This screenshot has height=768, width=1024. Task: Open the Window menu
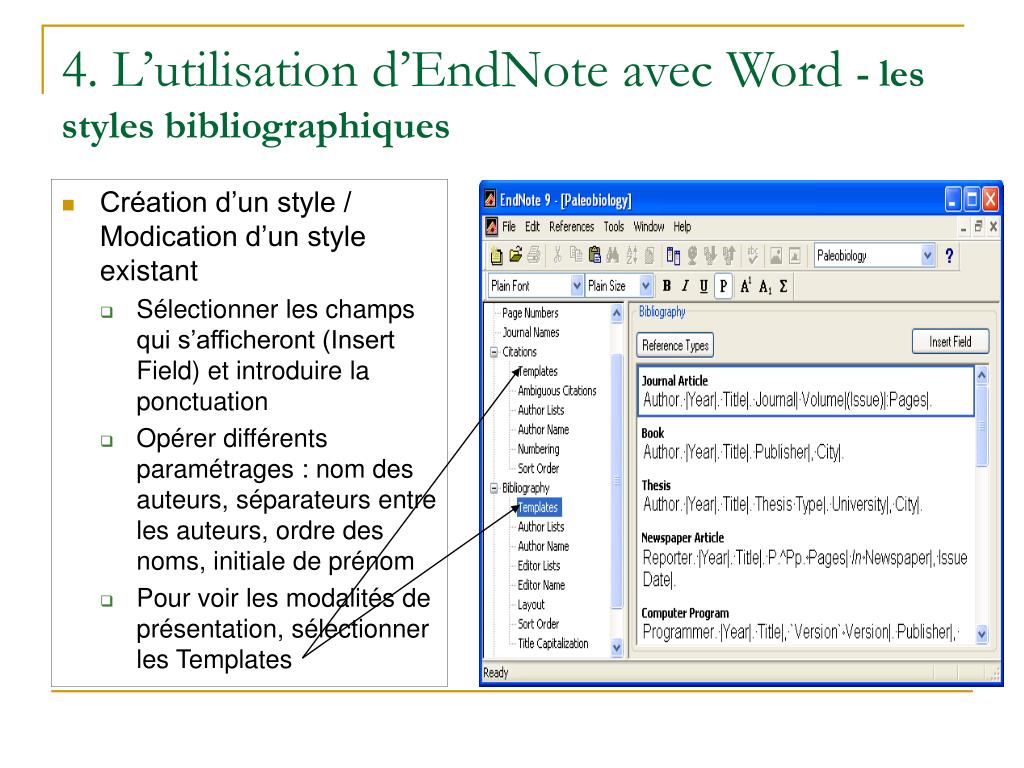(648, 227)
